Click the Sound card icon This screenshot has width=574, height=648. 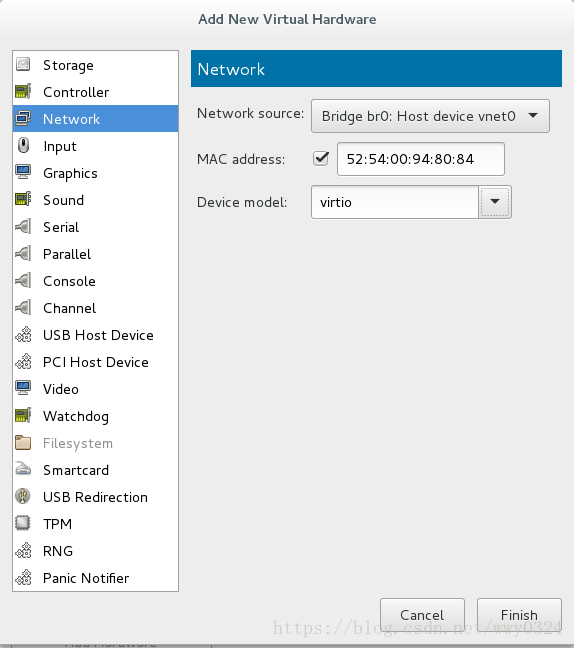click(23, 200)
